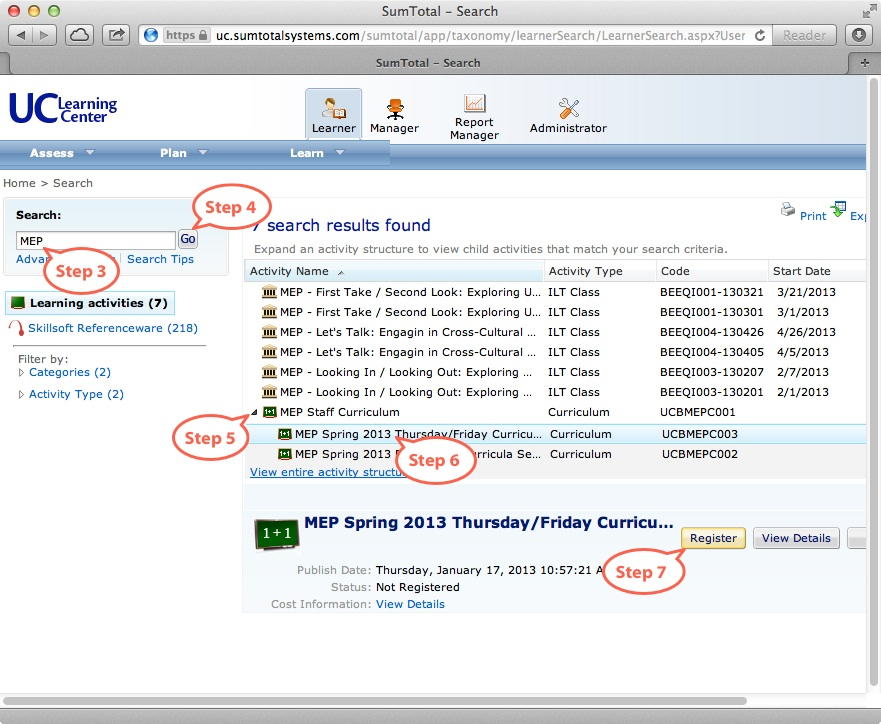Click the iCloud tabs button

80,35
